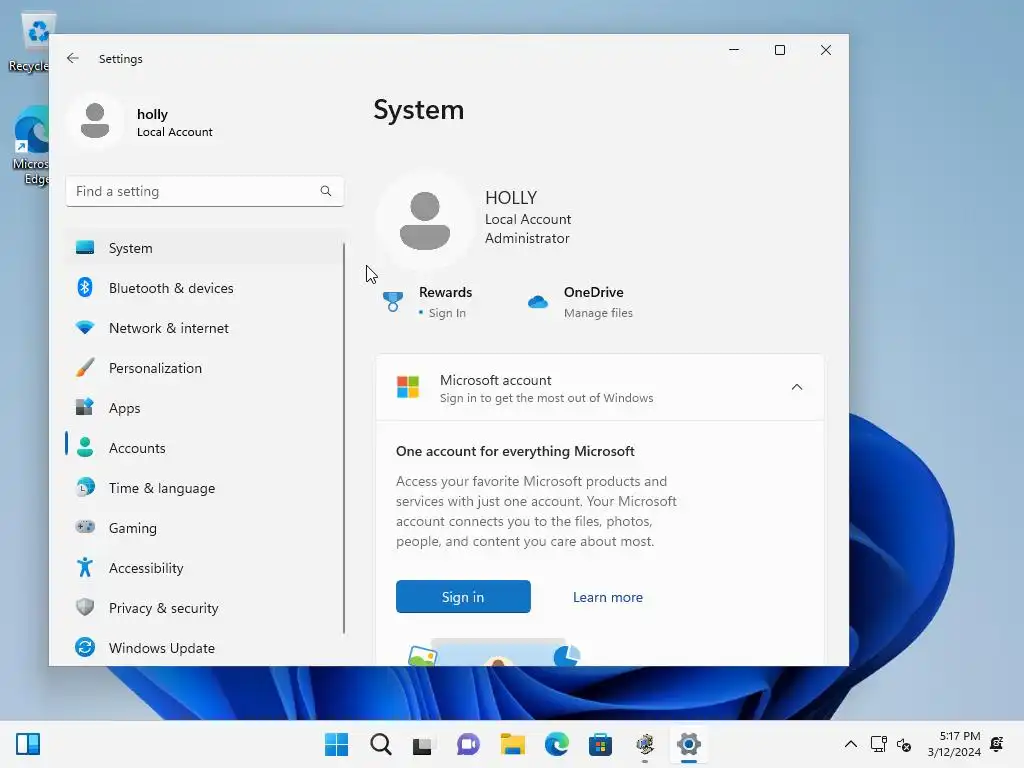Click the Find a setting search box
Image resolution: width=1024 pixels, height=768 pixels.
[x=204, y=191]
